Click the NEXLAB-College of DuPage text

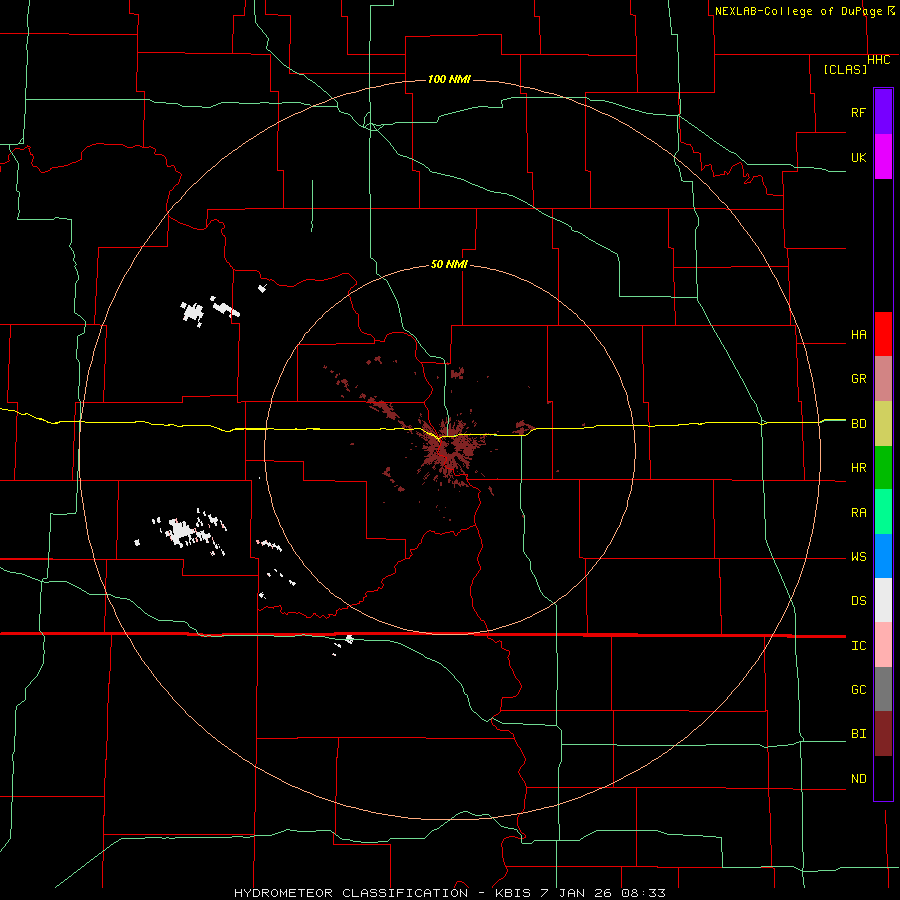point(798,11)
